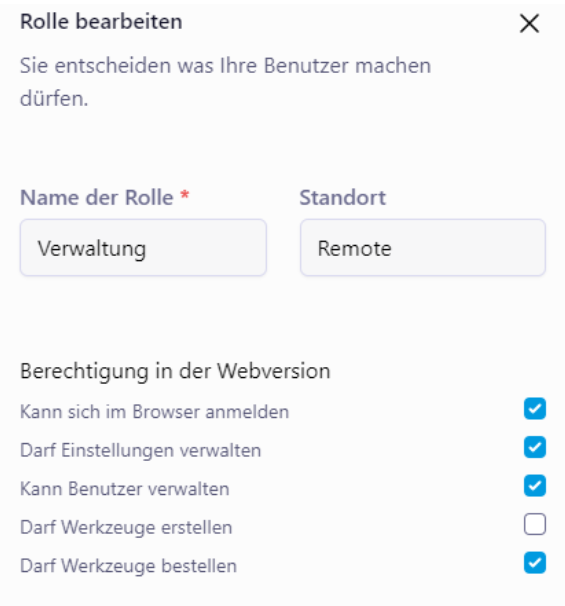Viewport: 565px width, 606px height.
Task: Uncheck Darf Werkzeuge bestellen checkbox
Action: [x=535, y=563]
